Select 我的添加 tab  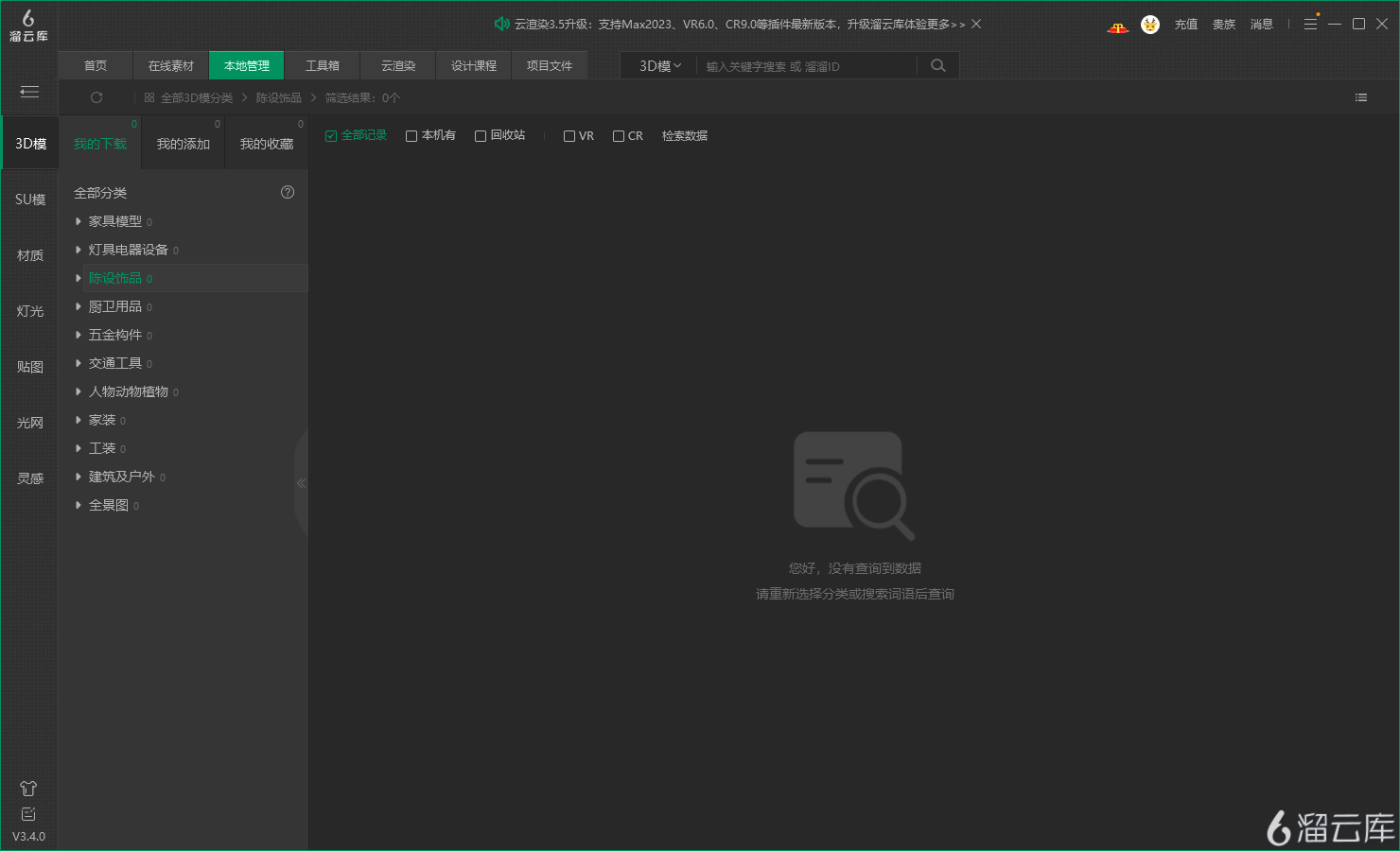[x=184, y=144]
